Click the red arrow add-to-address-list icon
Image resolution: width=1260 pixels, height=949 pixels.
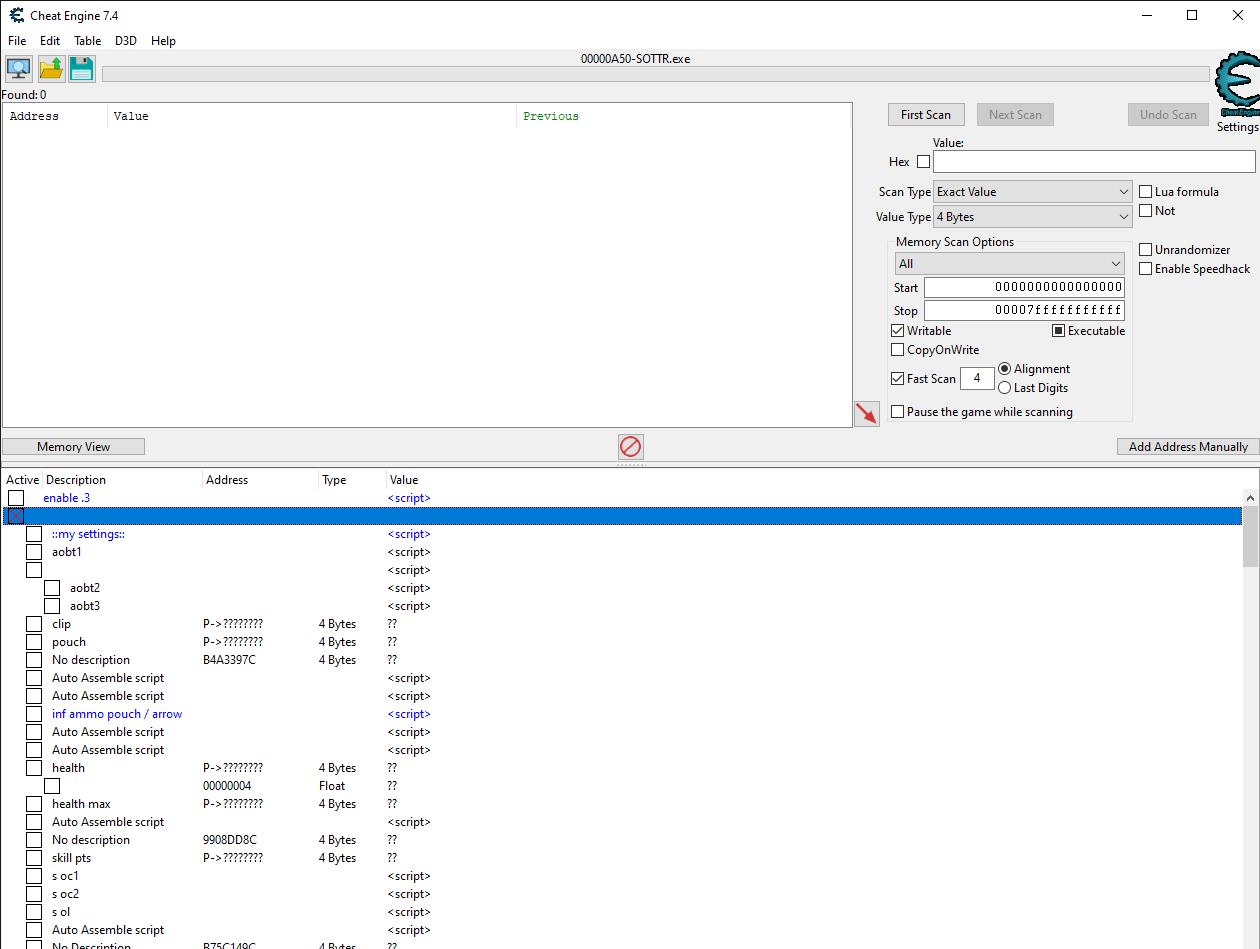click(x=866, y=413)
